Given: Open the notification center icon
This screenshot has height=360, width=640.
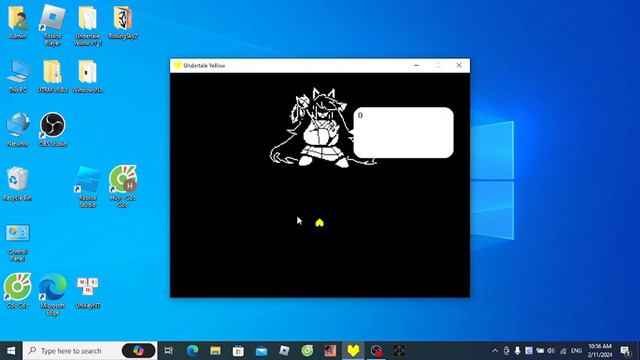Looking at the screenshot, I should click(x=625, y=351).
